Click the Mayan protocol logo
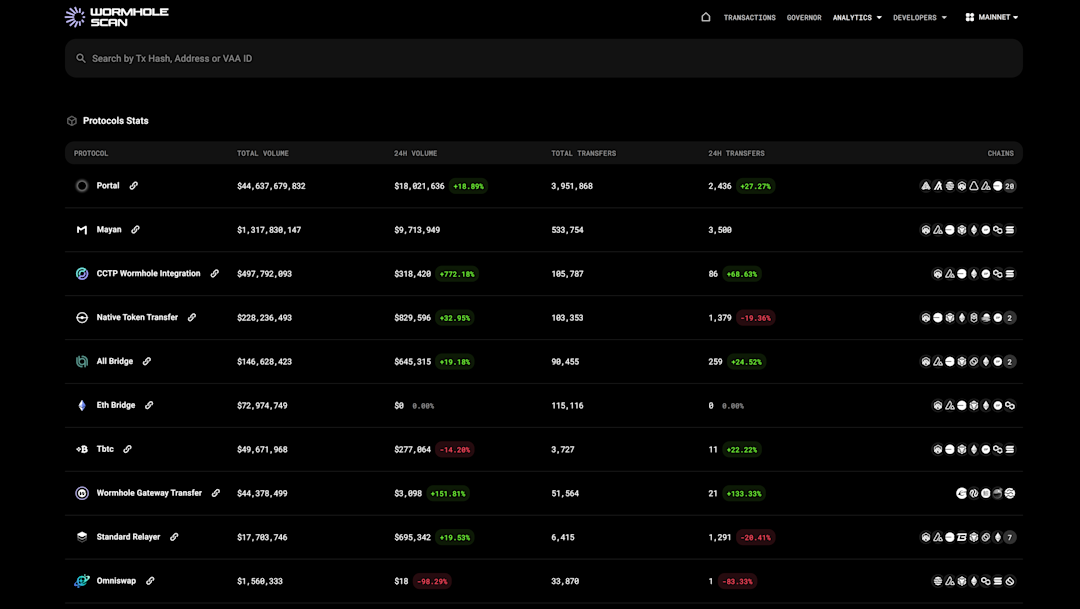The width and height of the screenshot is (1080, 609). click(x=82, y=230)
